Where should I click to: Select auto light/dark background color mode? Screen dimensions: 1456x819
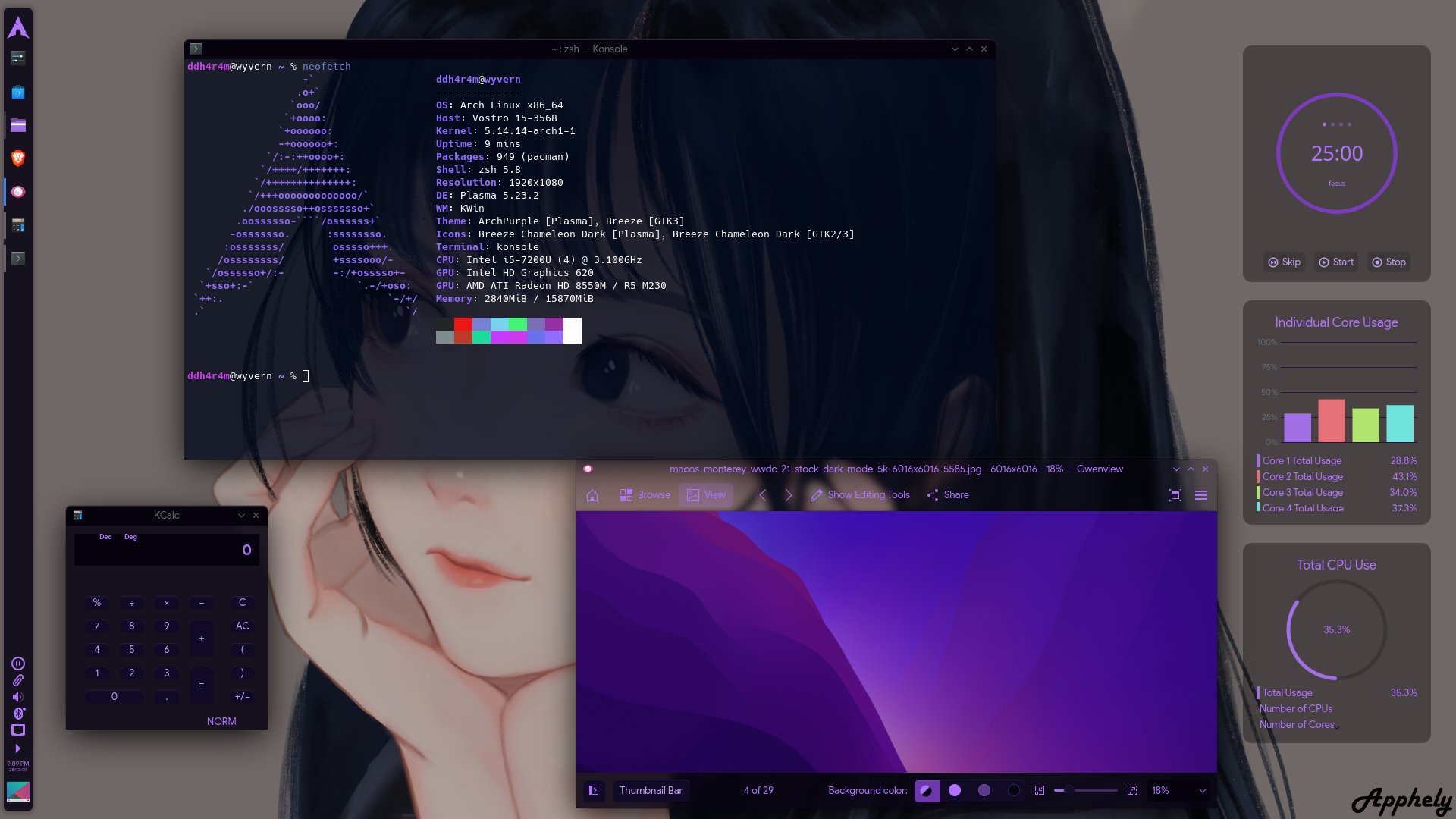(x=926, y=790)
